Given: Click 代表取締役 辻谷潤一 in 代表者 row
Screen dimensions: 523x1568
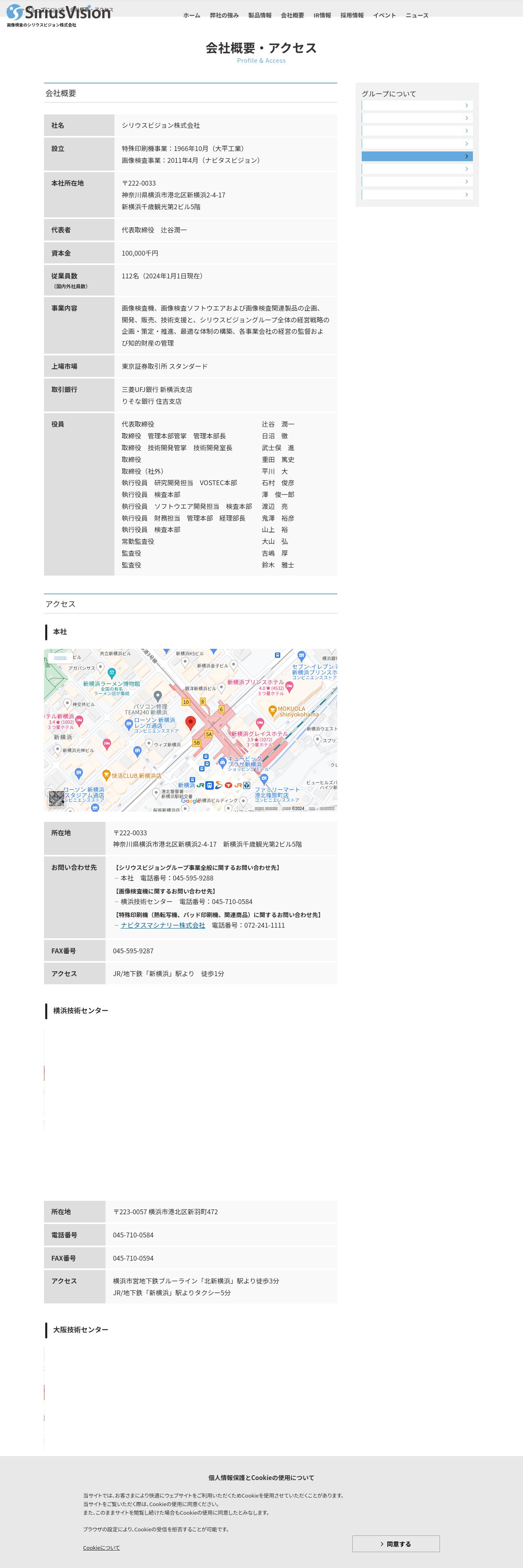Looking at the screenshot, I should pyautogui.click(x=155, y=230).
